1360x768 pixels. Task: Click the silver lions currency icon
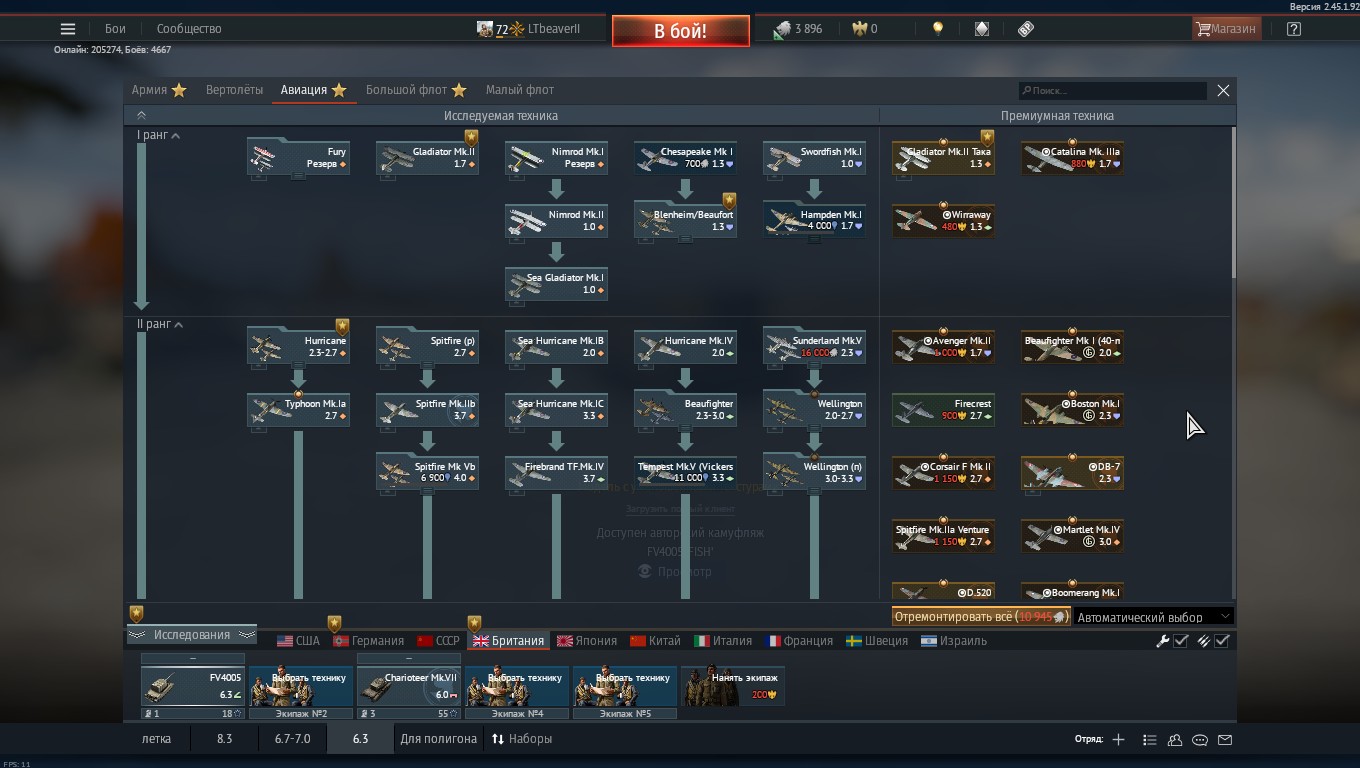pos(782,30)
